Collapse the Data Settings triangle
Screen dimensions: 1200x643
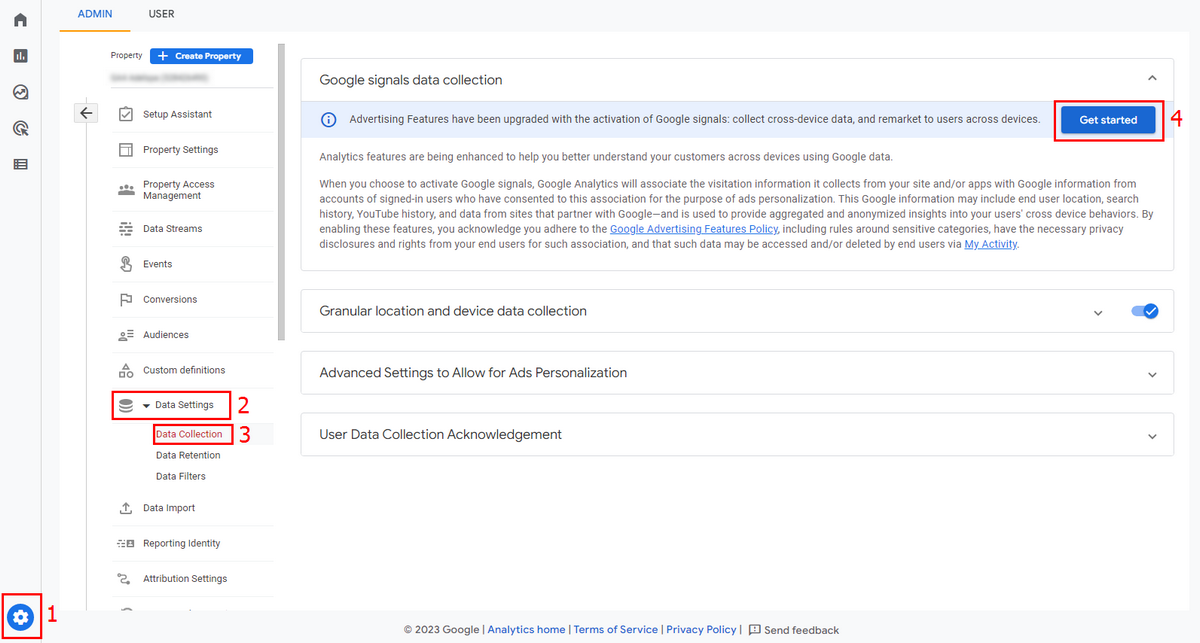tap(146, 406)
